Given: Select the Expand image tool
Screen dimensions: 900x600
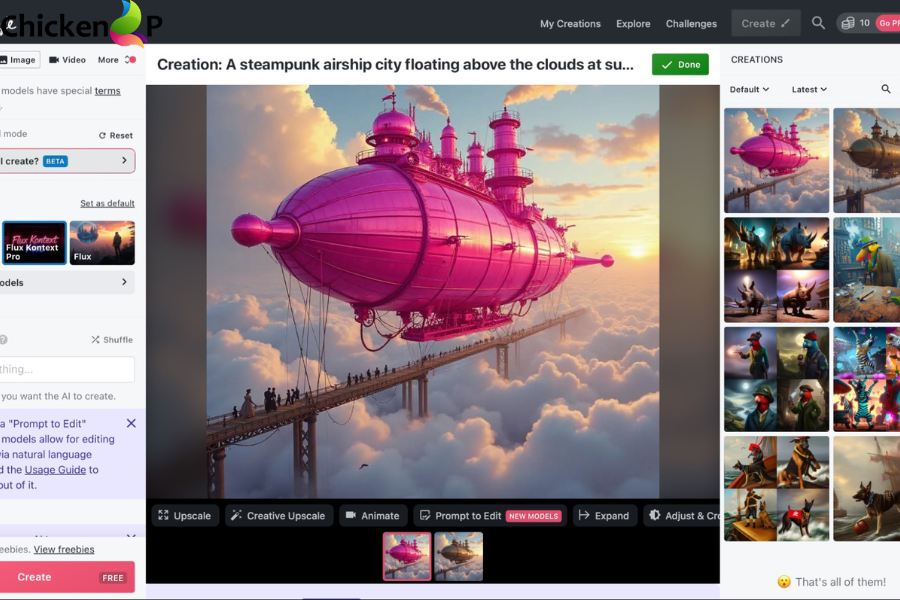Looking at the screenshot, I should click(x=604, y=515).
